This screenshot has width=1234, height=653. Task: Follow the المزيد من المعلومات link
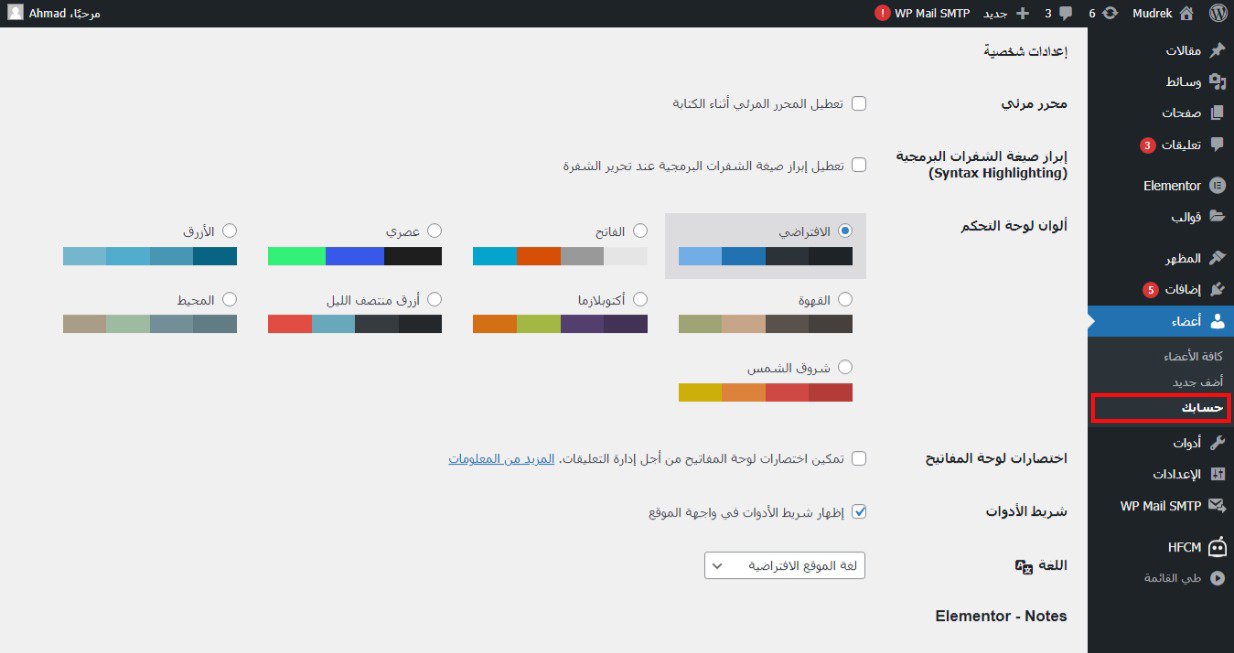click(x=501, y=459)
